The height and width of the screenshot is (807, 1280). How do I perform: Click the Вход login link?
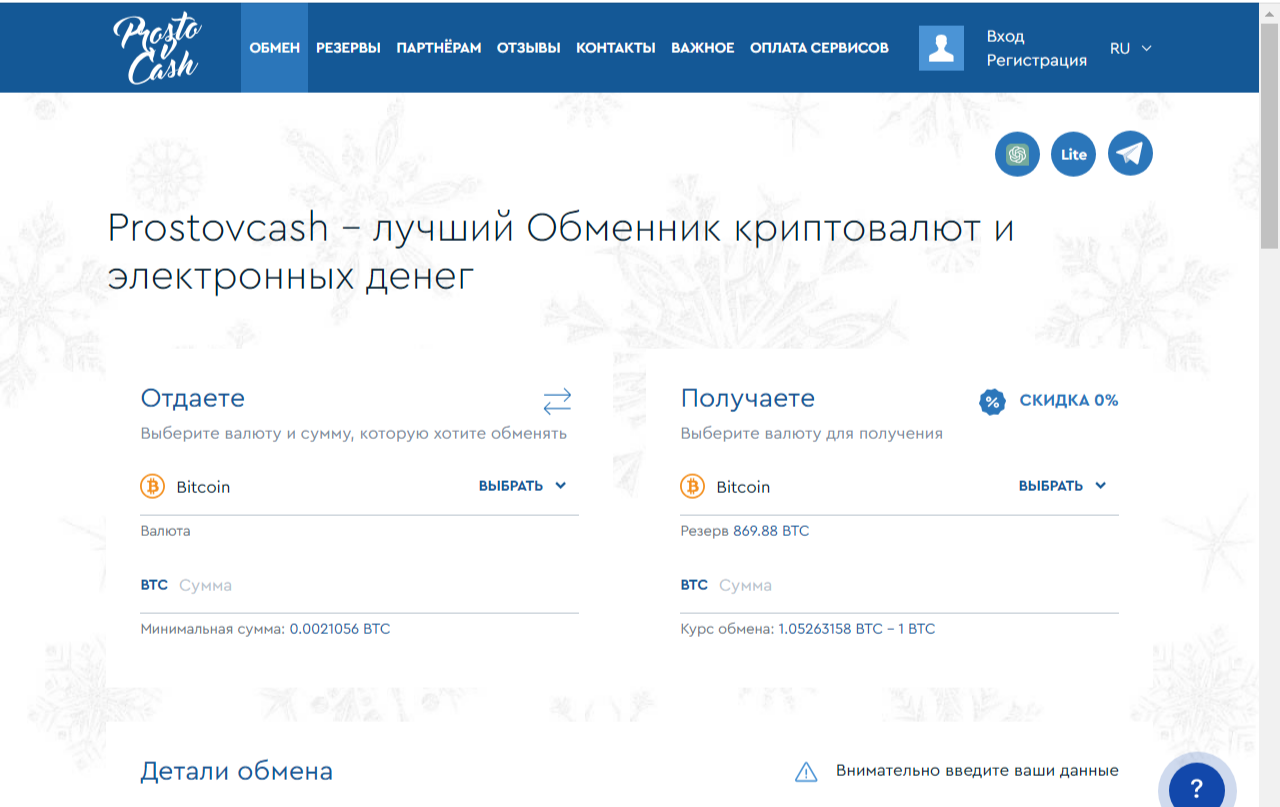click(1005, 36)
